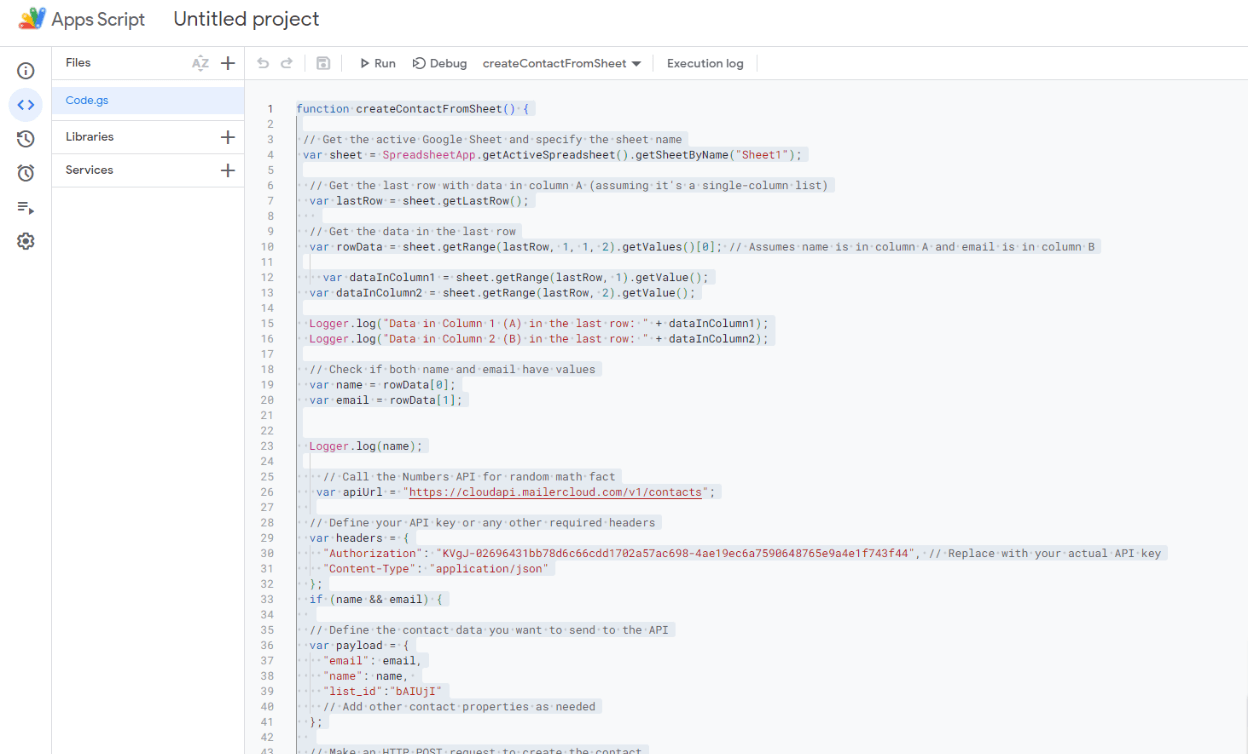
Task: Open the Execution log
Action: [x=705, y=63]
